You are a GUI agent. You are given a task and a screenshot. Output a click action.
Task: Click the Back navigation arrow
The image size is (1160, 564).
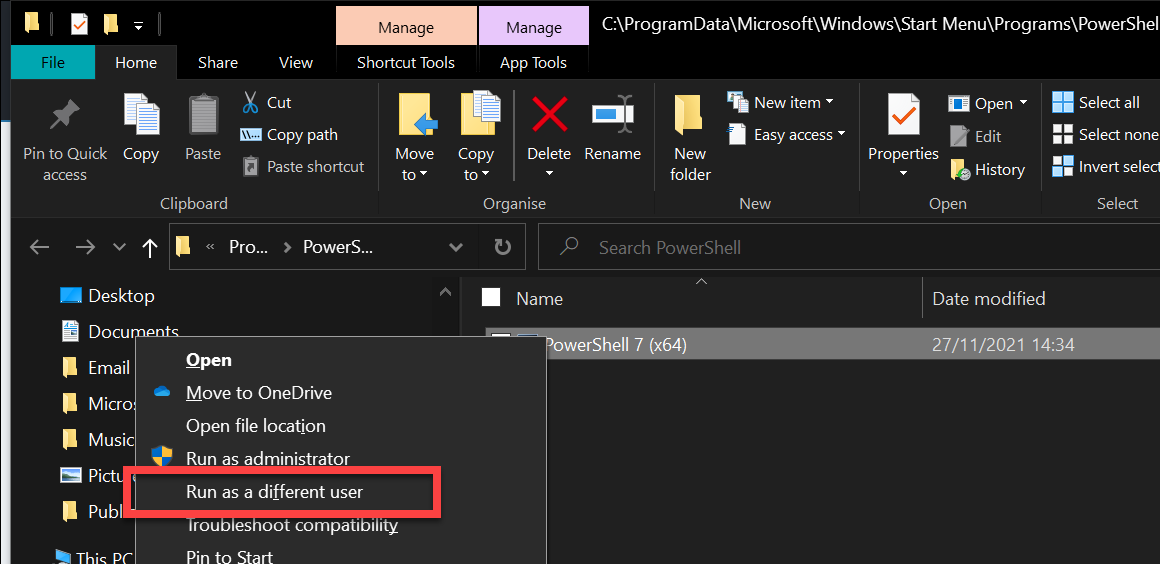tap(39, 246)
